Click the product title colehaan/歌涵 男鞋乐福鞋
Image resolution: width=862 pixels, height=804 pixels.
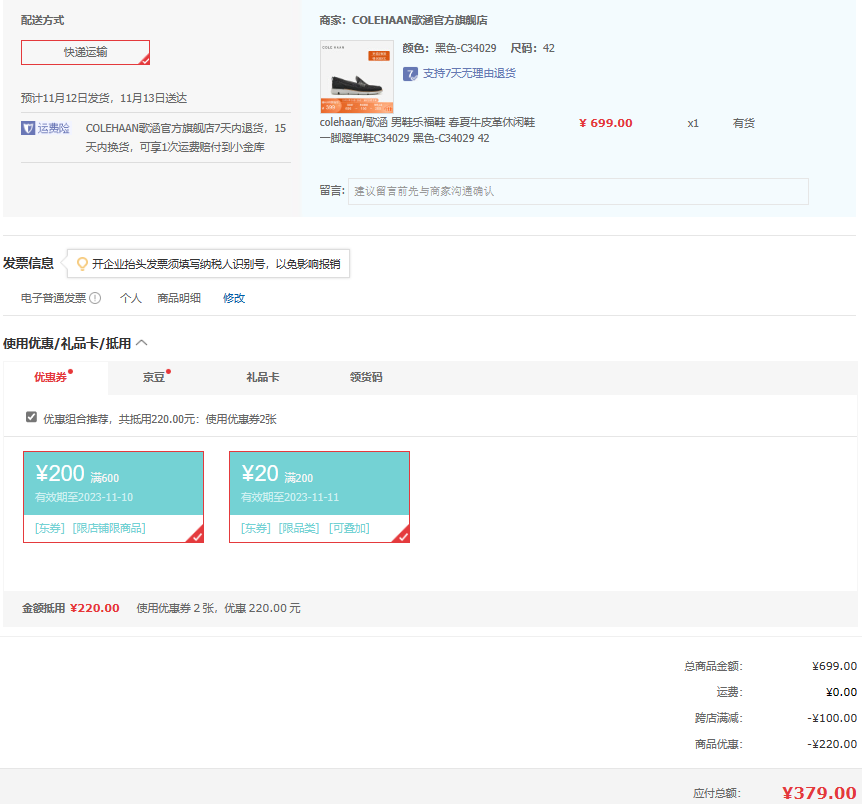click(427, 130)
